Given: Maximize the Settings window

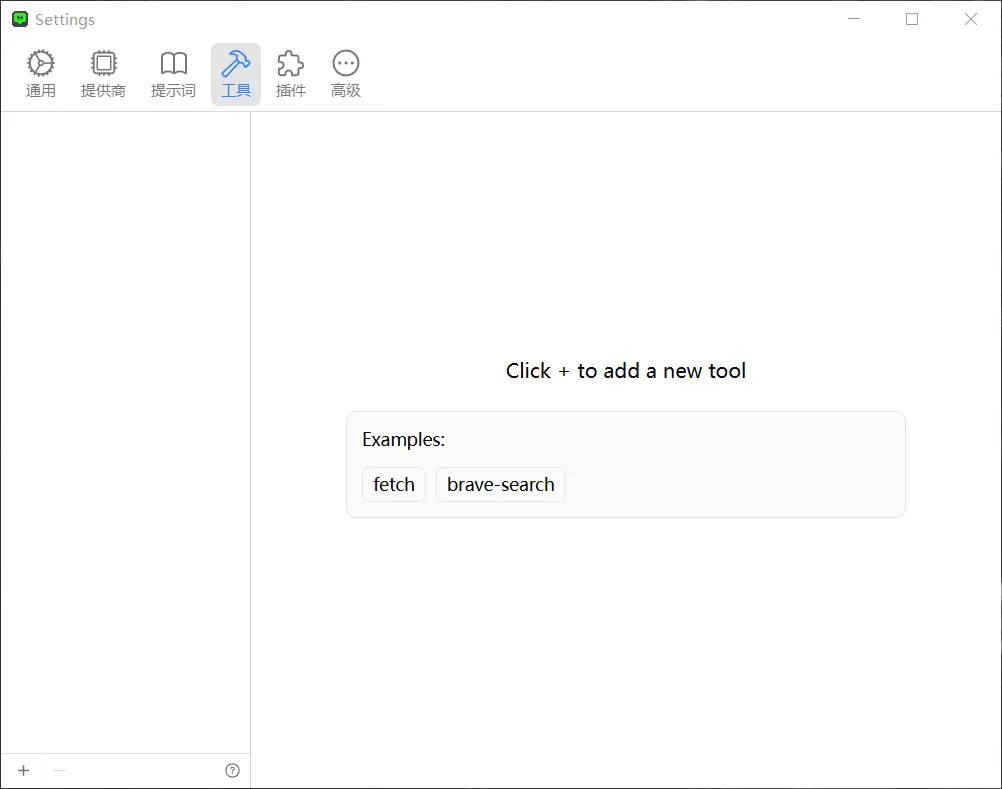Looking at the screenshot, I should pyautogui.click(x=912, y=19).
